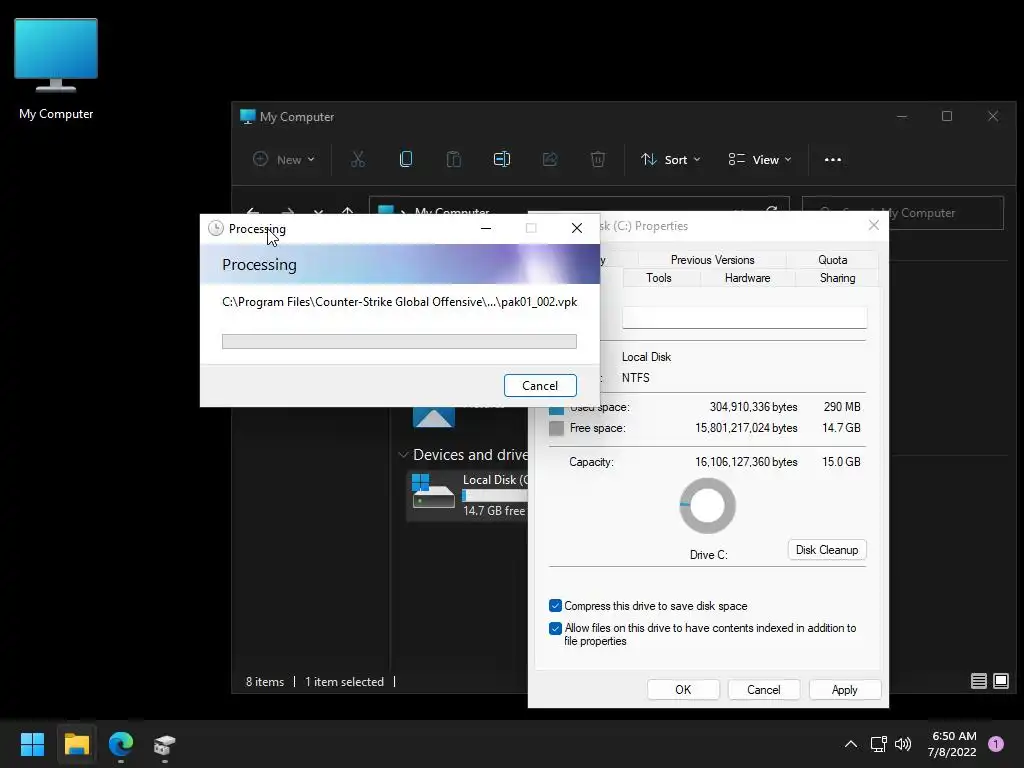Viewport: 1024px width, 768px height.
Task: Click the Processing progress bar
Action: click(399, 341)
